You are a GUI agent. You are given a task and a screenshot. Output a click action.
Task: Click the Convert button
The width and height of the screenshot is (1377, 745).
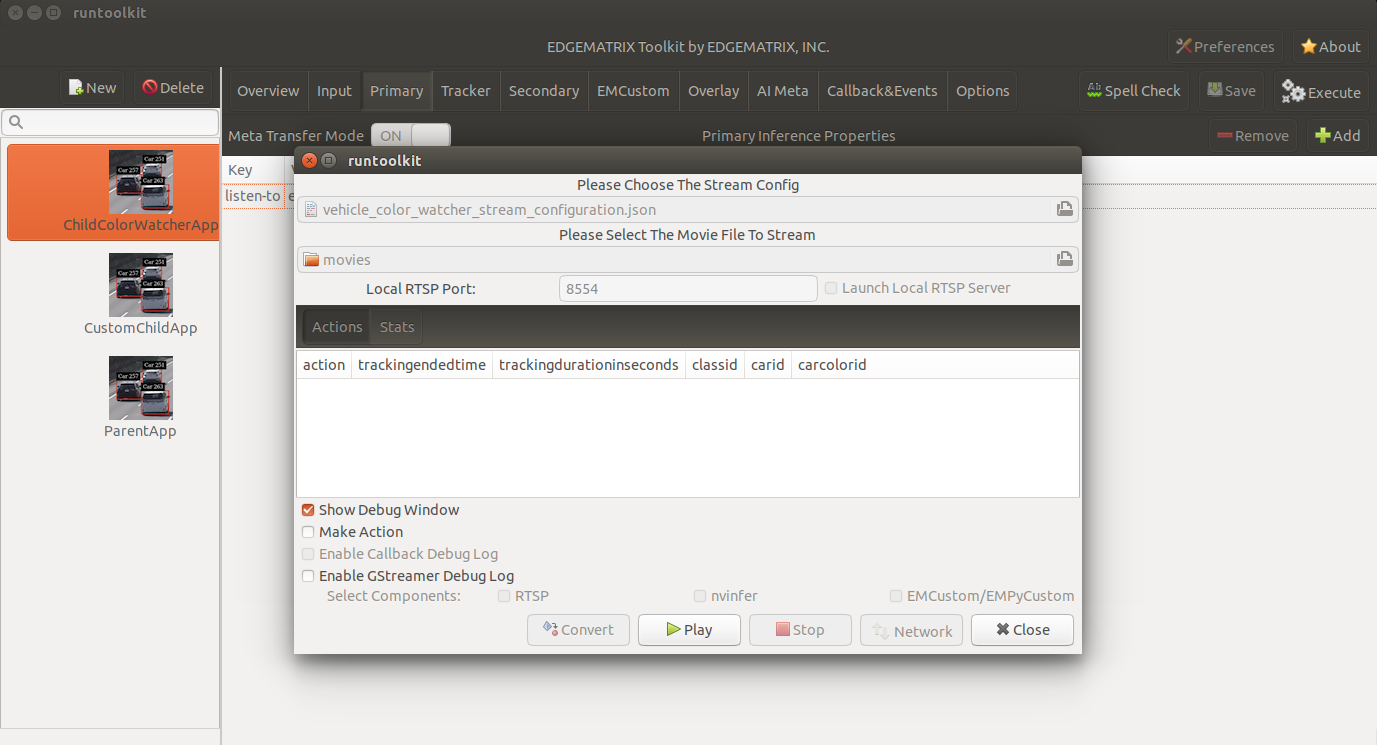tap(578, 630)
